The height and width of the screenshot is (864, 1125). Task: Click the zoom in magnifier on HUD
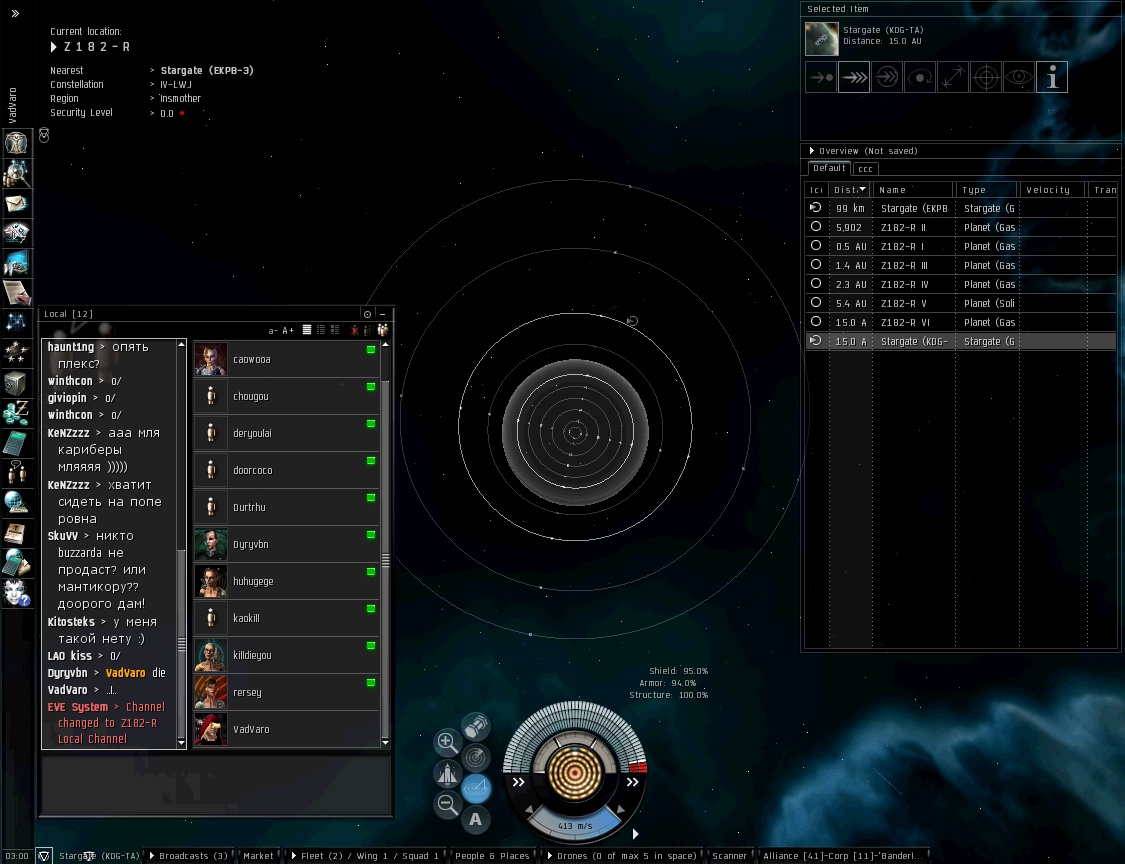pyautogui.click(x=447, y=742)
